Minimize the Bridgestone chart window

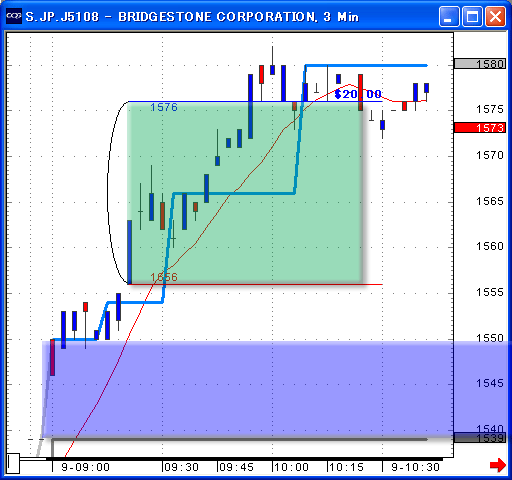[449, 16]
